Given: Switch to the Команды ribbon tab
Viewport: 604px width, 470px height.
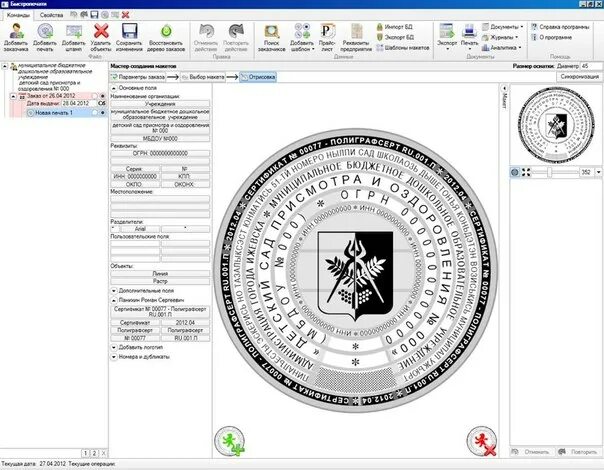Looking at the screenshot, I should [x=18, y=15].
